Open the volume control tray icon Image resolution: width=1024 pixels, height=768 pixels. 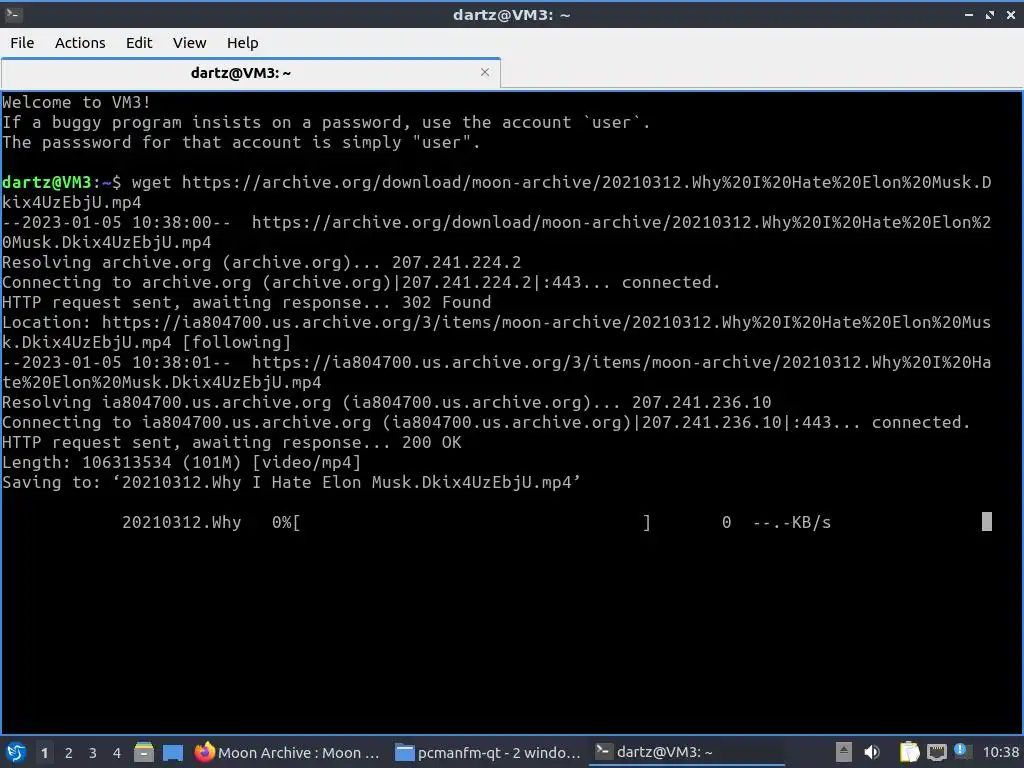[872, 752]
